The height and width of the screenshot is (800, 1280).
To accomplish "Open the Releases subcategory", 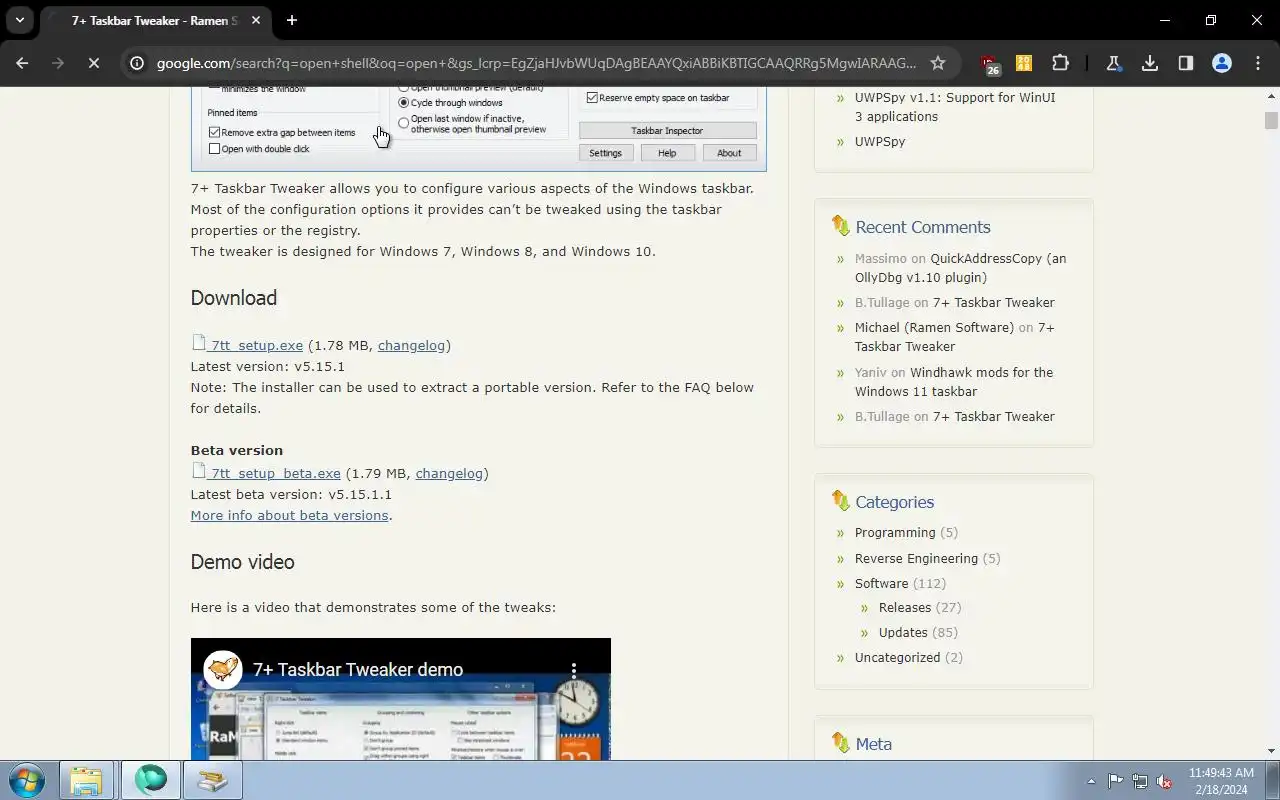I will coord(905,607).
